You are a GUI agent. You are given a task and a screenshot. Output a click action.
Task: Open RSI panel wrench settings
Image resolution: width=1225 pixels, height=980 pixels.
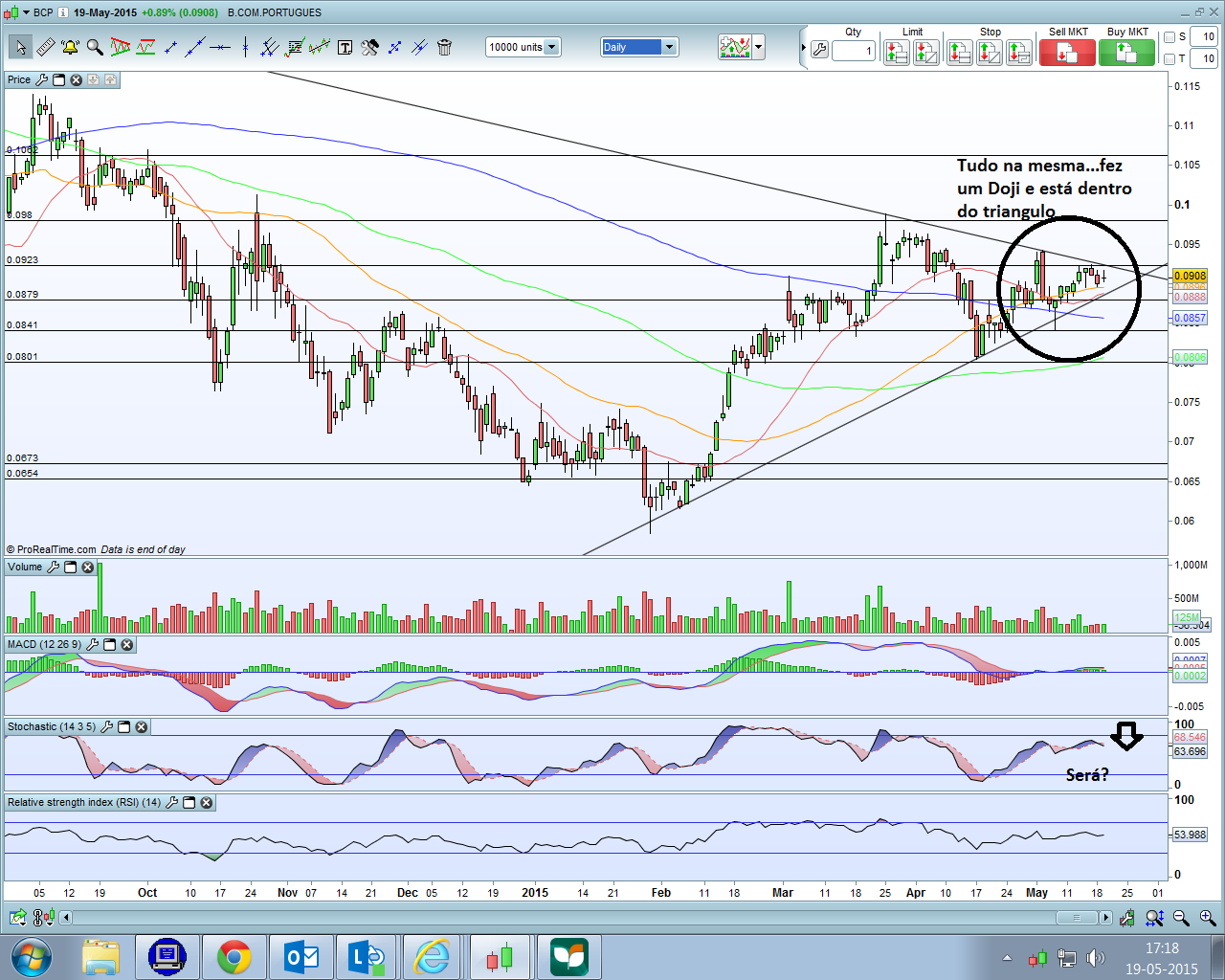coord(171,803)
